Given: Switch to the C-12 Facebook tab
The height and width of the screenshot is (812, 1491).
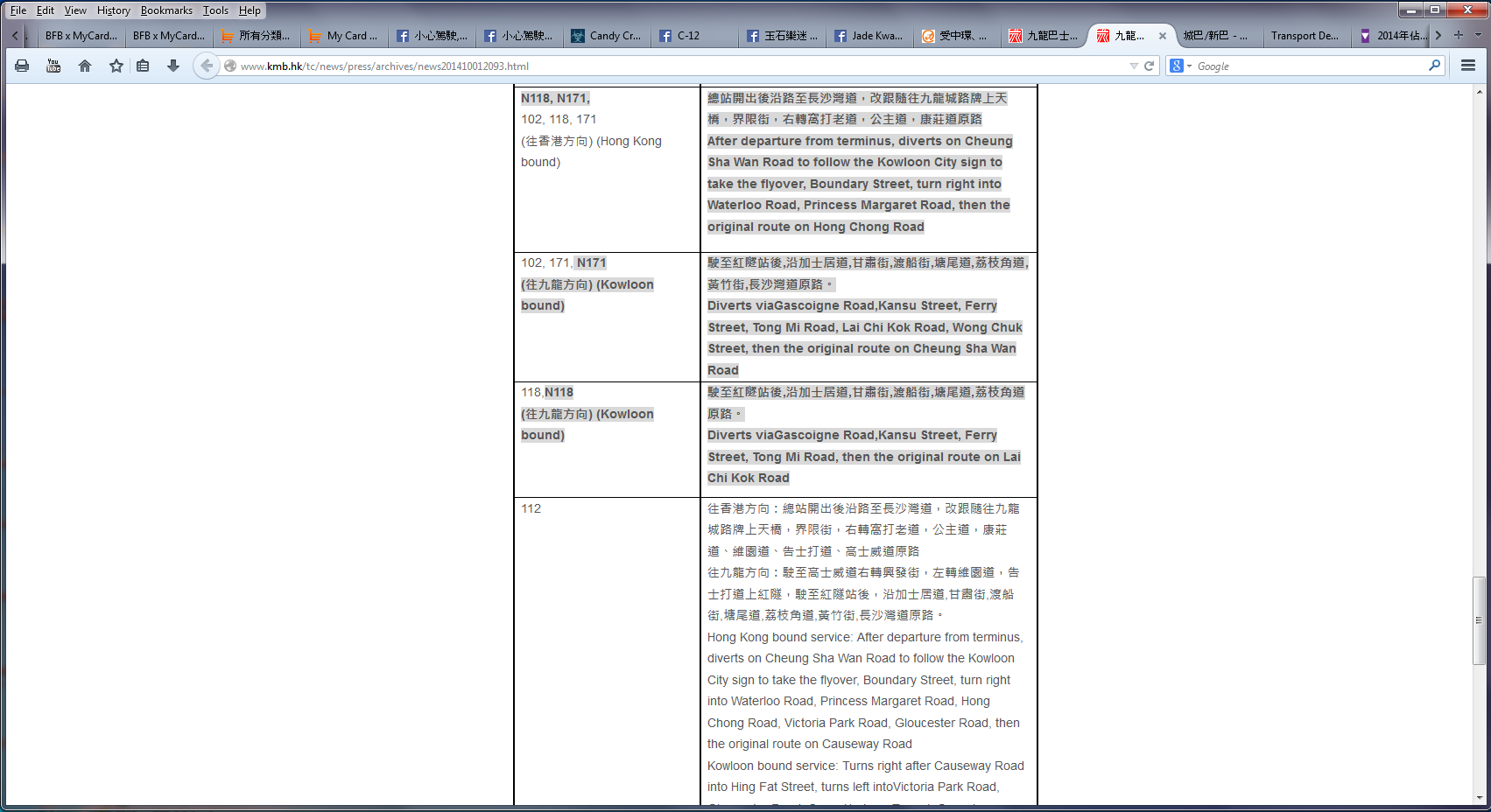Looking at the screenshot, I should point(693,36).
